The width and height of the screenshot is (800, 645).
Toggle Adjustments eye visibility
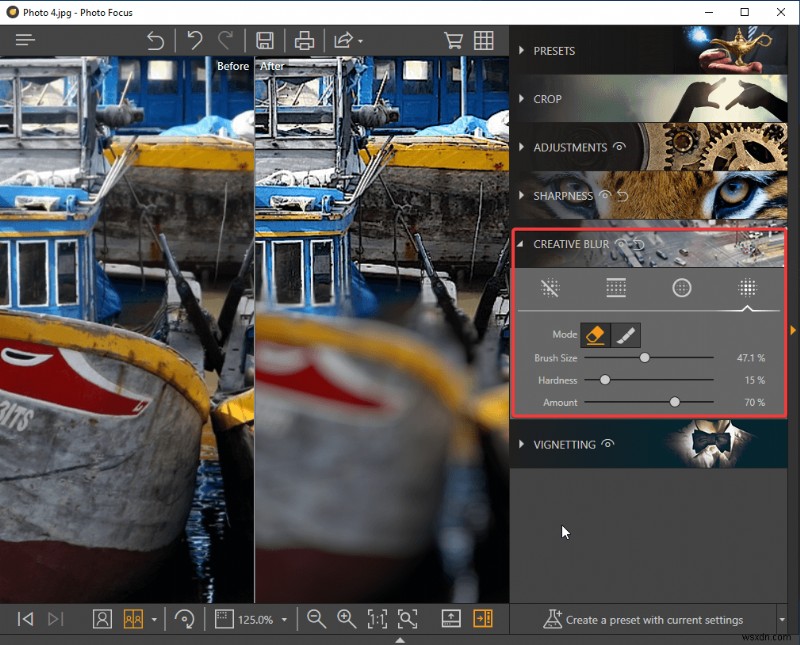click(619, 146)
